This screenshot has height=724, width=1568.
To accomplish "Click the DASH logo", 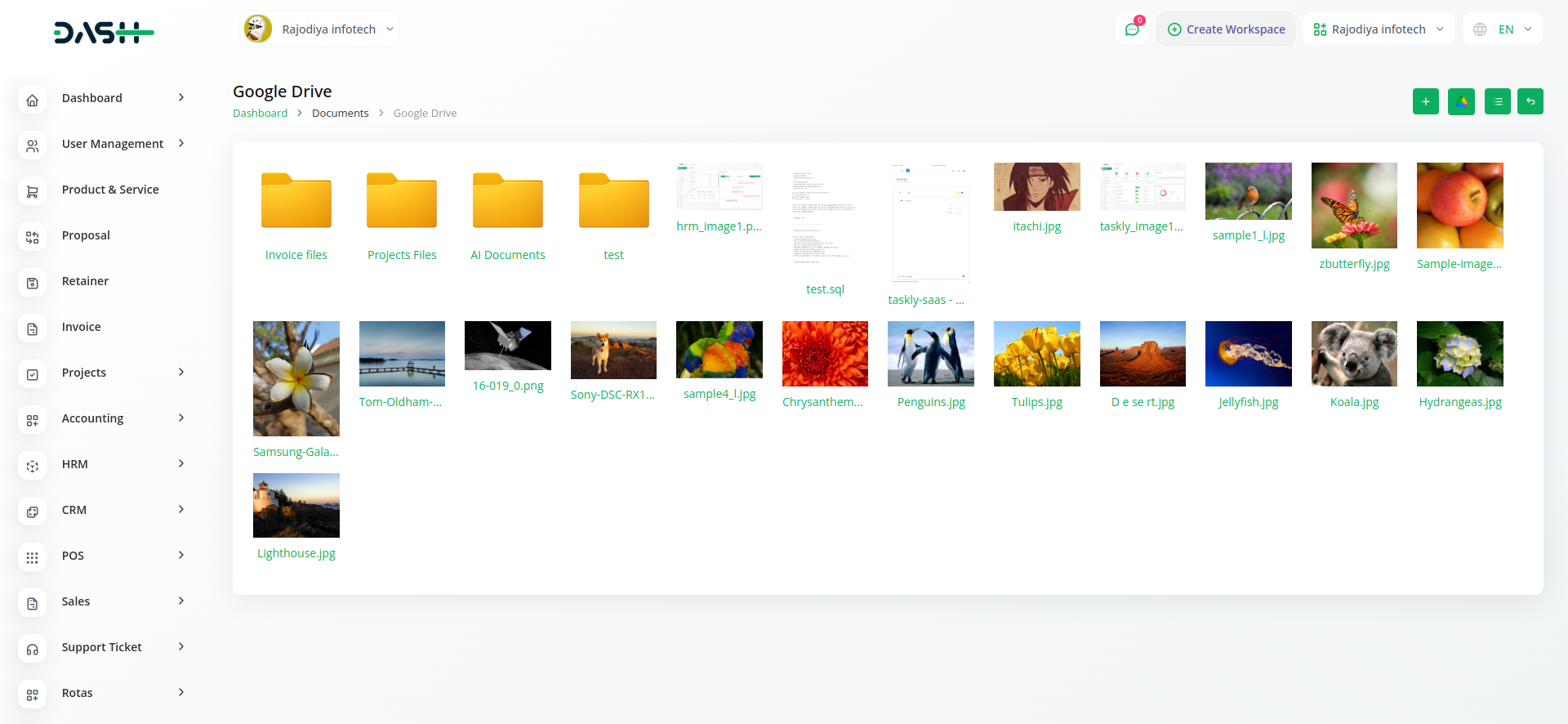I will click(104, 33).
